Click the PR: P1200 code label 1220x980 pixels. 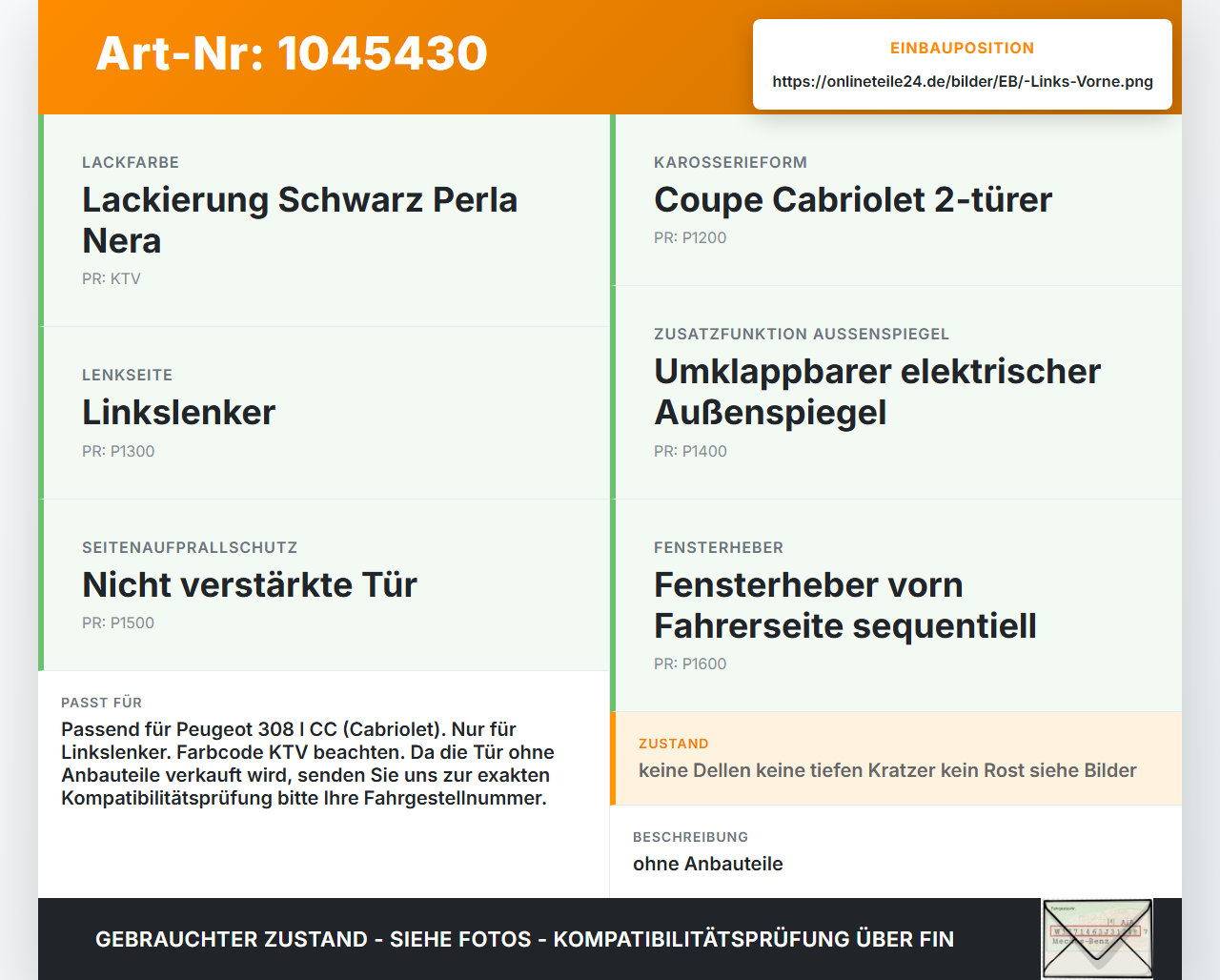point(690,238)
